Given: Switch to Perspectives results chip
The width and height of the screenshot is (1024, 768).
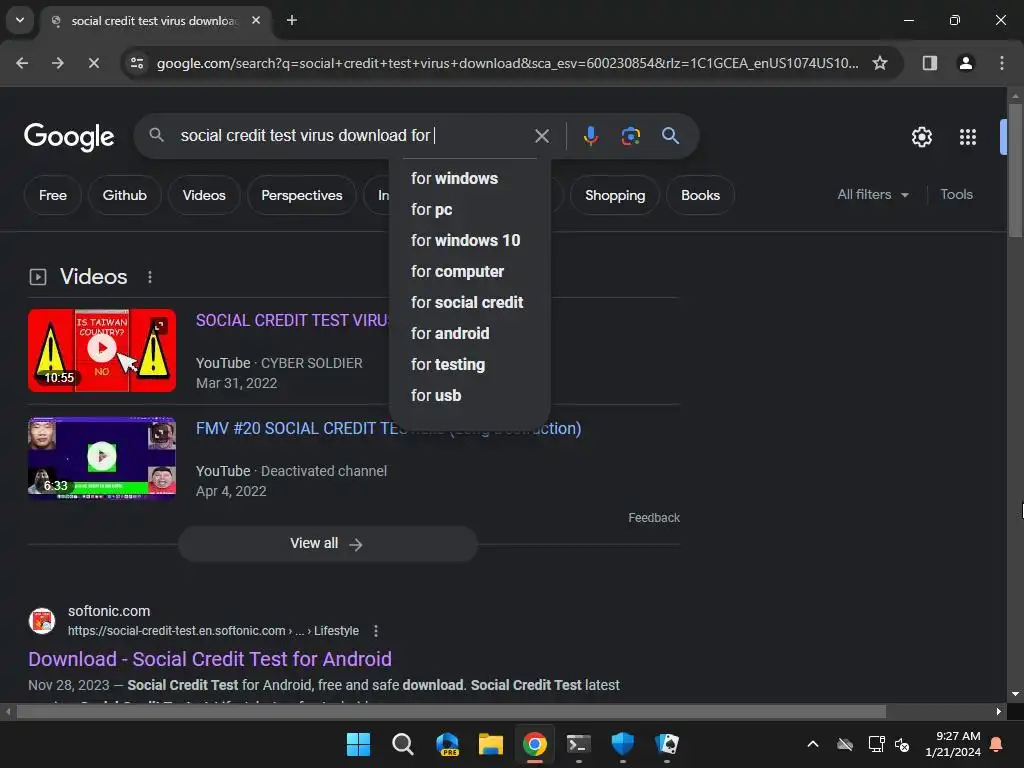Looking at the screenshot, I should point(302,195).
